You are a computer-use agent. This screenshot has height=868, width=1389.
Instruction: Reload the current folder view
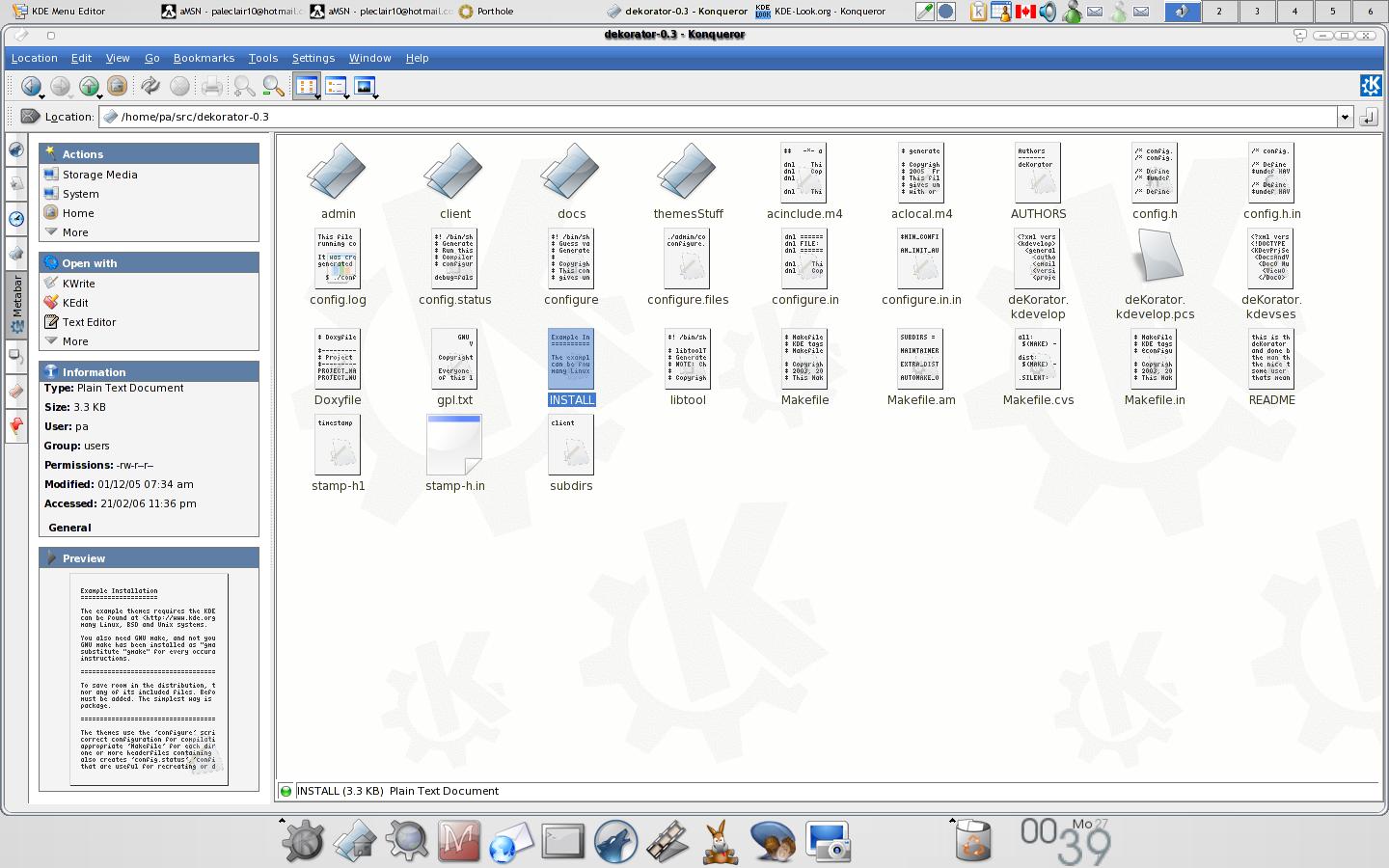(150, 86)
